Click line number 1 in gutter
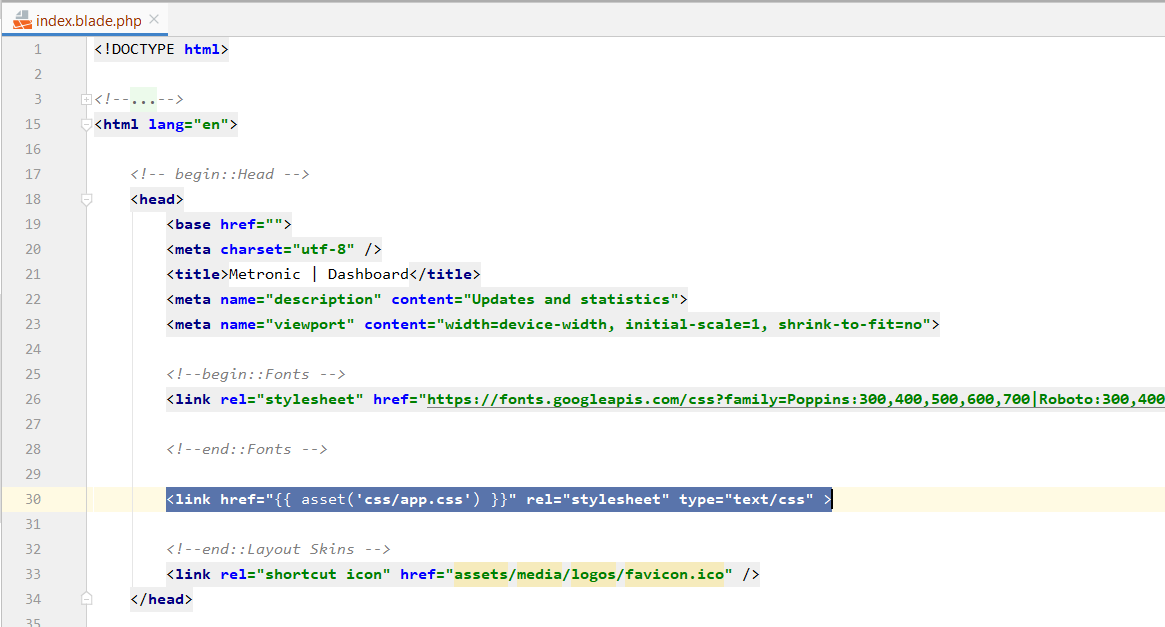 pos(37,49)
